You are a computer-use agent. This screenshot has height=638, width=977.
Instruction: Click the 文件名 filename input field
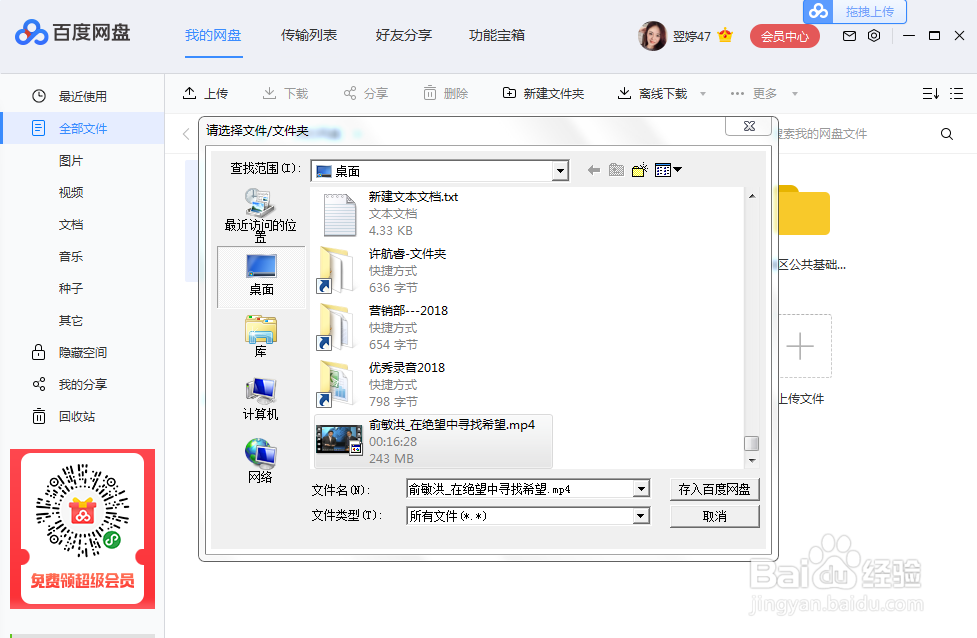[520, 489]
